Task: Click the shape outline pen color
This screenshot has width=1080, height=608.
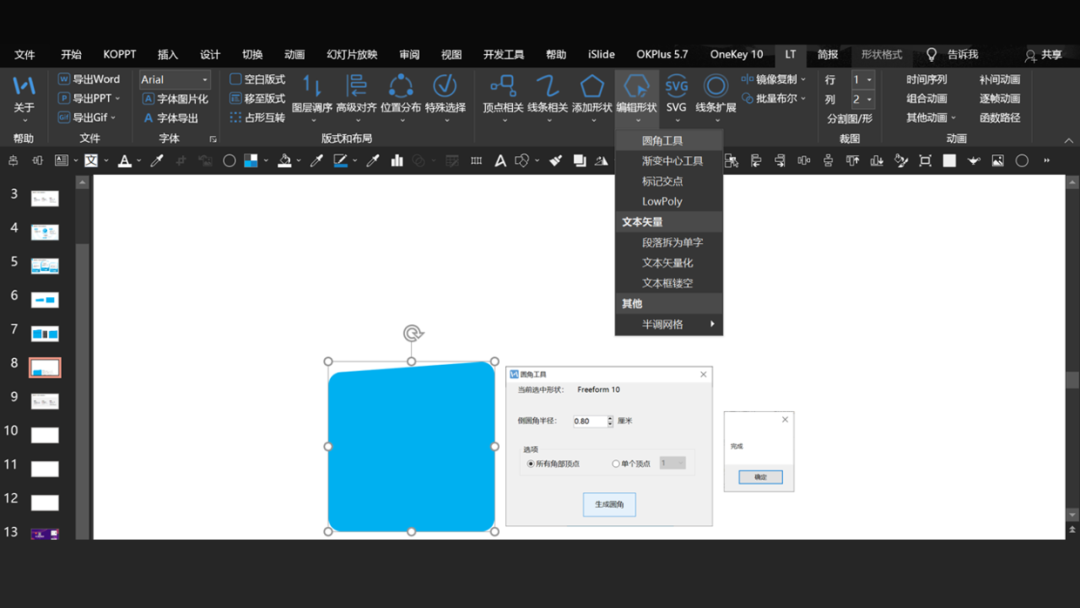Action: [x=340, y=160]
